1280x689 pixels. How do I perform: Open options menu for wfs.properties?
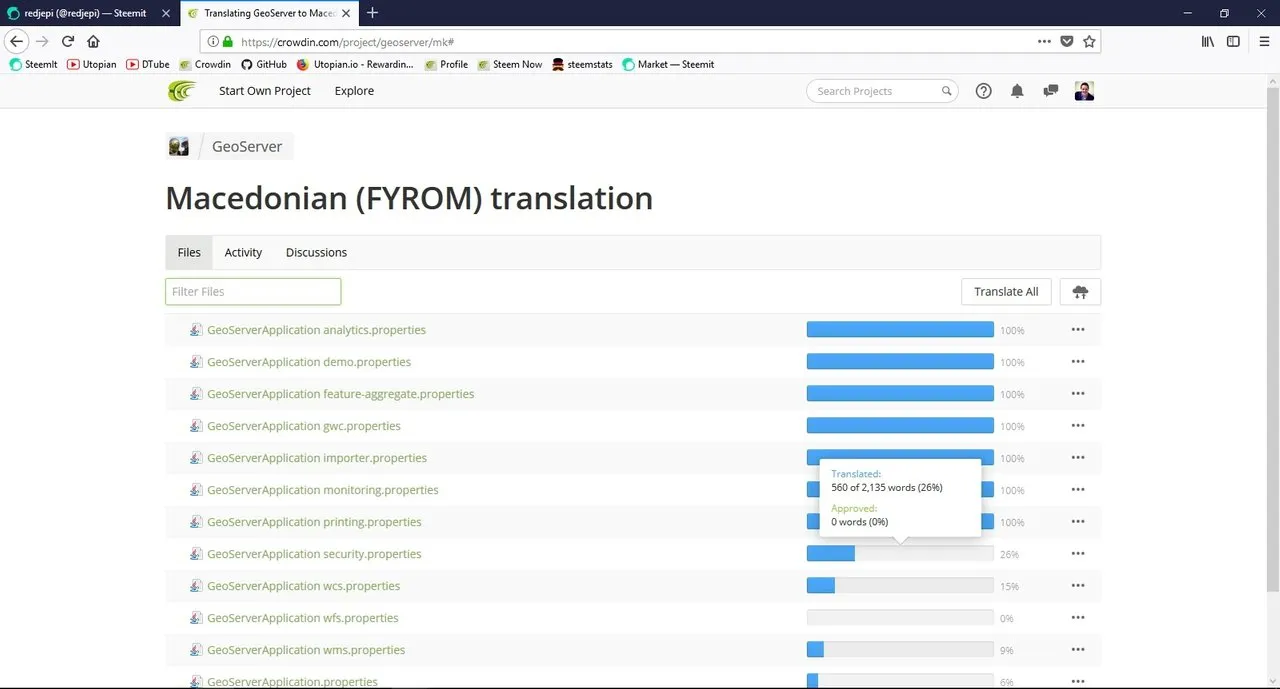tap(1078, 618)
